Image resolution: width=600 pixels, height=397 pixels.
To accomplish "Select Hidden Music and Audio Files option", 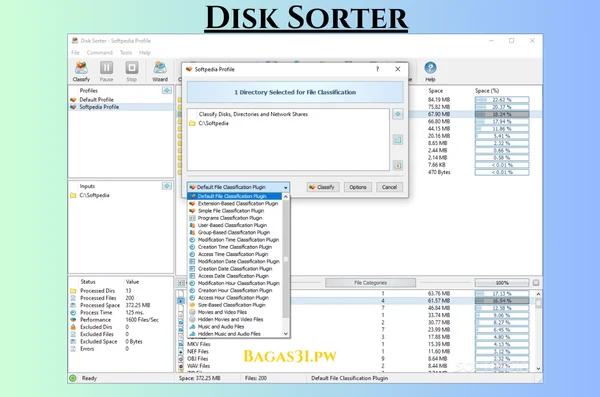I will coord(235,334).
